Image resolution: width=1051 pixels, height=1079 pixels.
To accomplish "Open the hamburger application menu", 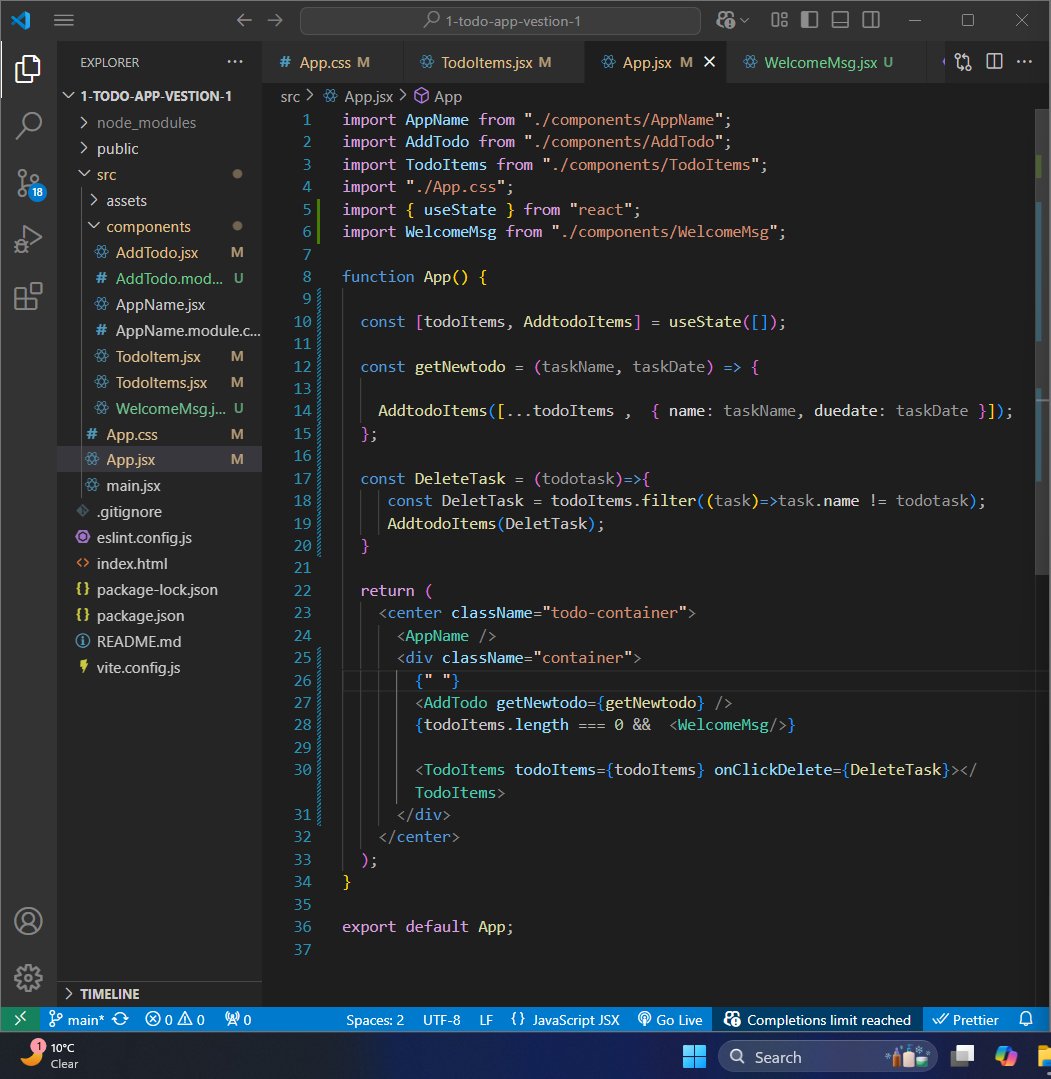I will [64, 20].
